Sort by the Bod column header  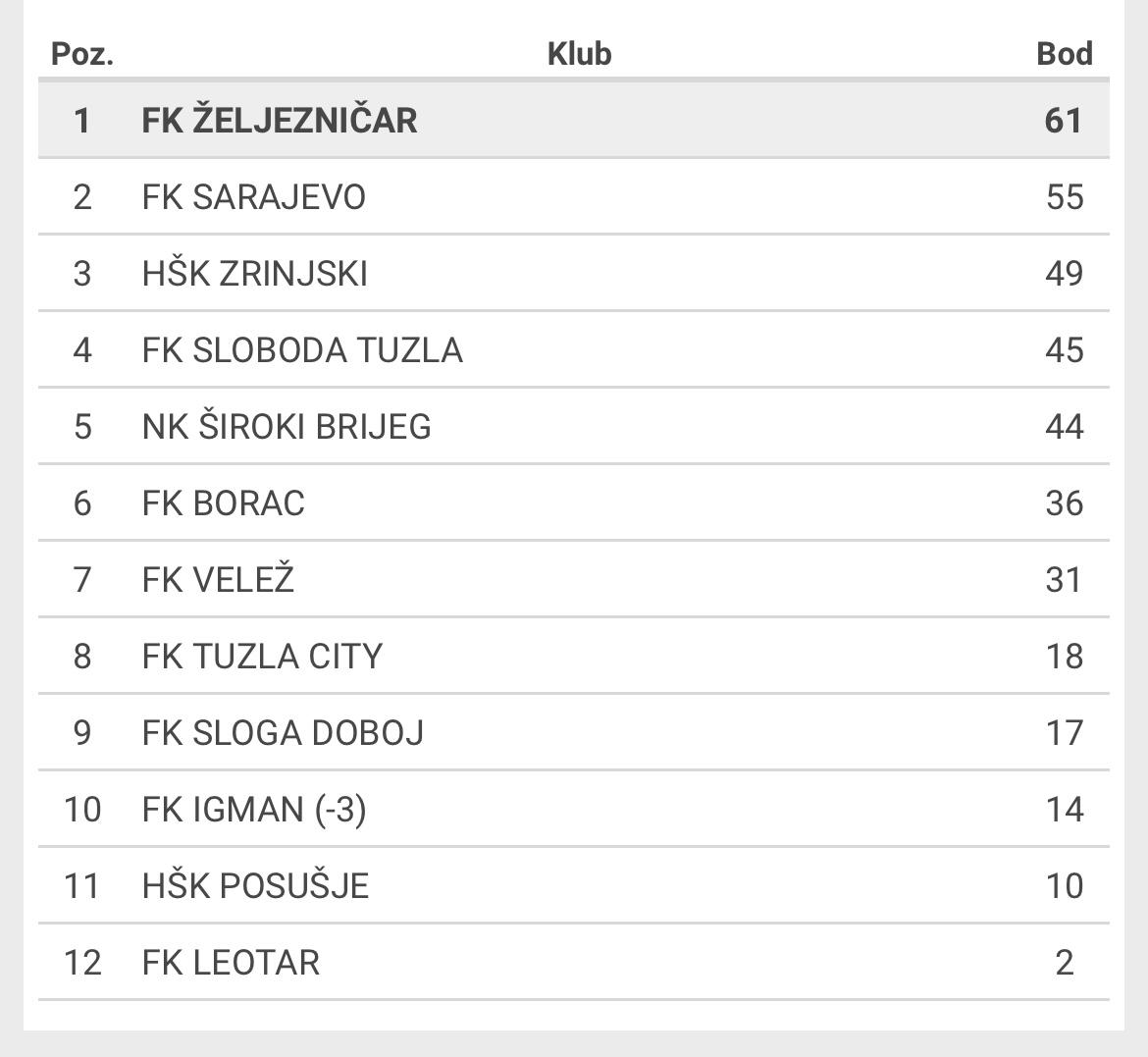pyautogui.click(x=1064, y=54)
